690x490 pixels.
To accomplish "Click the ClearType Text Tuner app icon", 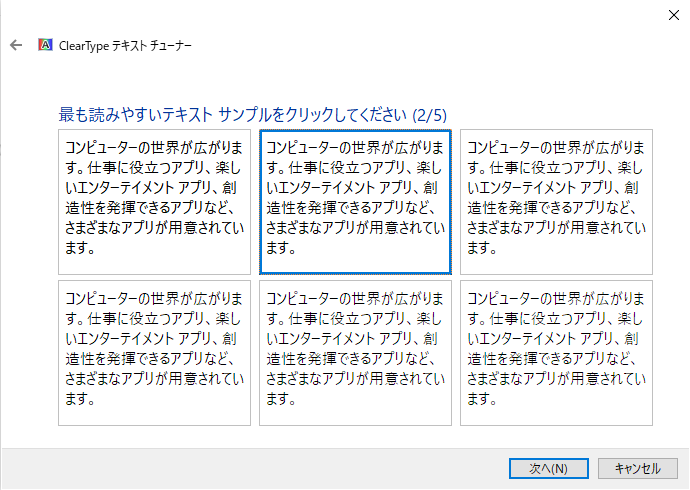I will (44, 45).
